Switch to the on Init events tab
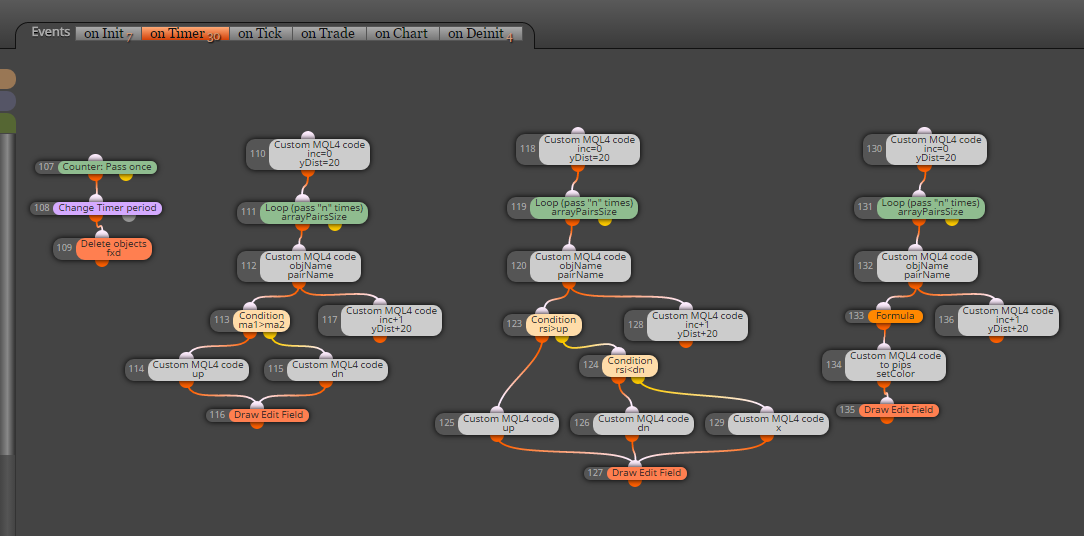The width and height of the screenshot is (1084, 536). [x=108, y=33]
